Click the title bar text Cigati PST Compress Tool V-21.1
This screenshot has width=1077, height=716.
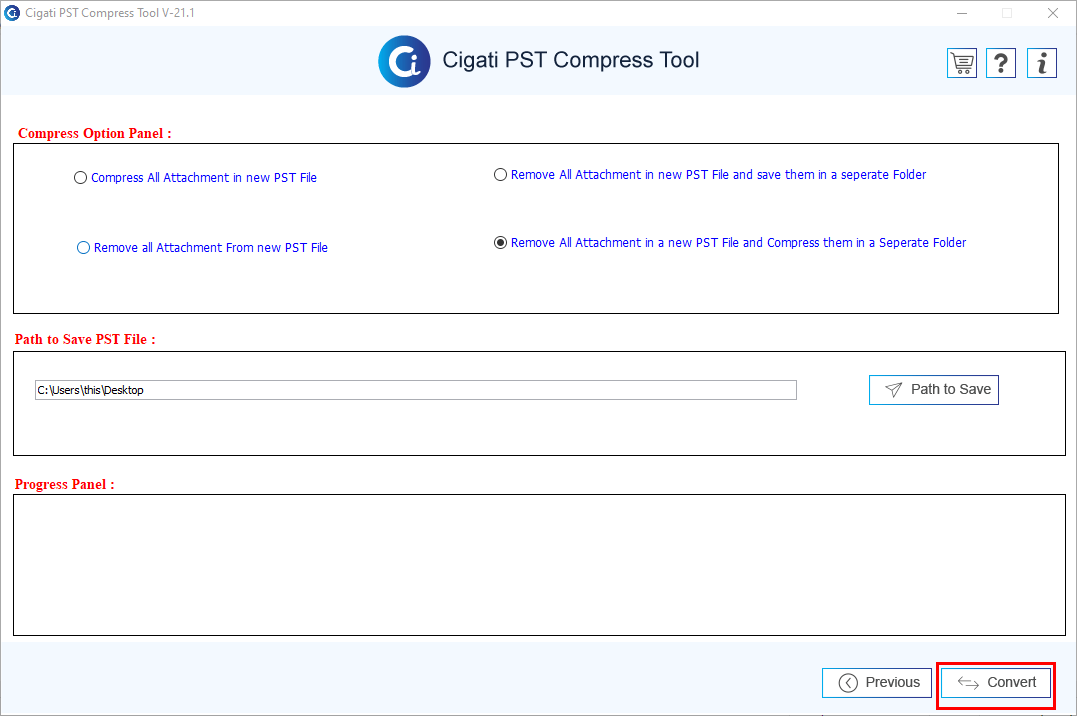[x=110, y=13]
